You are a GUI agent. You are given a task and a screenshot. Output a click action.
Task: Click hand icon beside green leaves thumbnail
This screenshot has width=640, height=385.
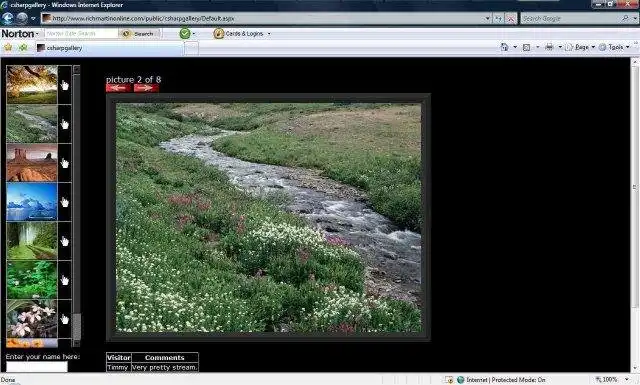tap(64, 280)
